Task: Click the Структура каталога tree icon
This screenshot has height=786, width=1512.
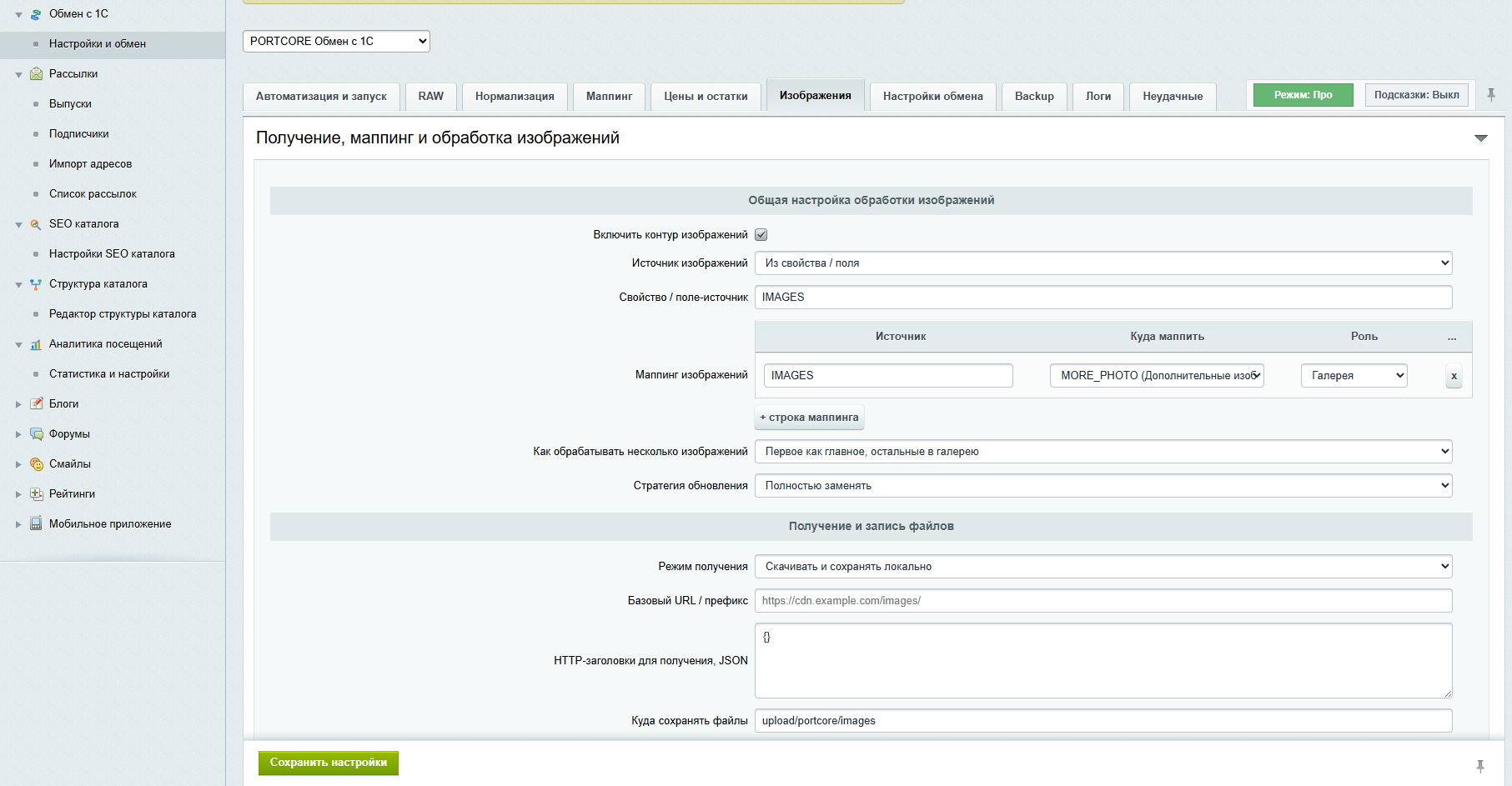Action: pos(36,284)
